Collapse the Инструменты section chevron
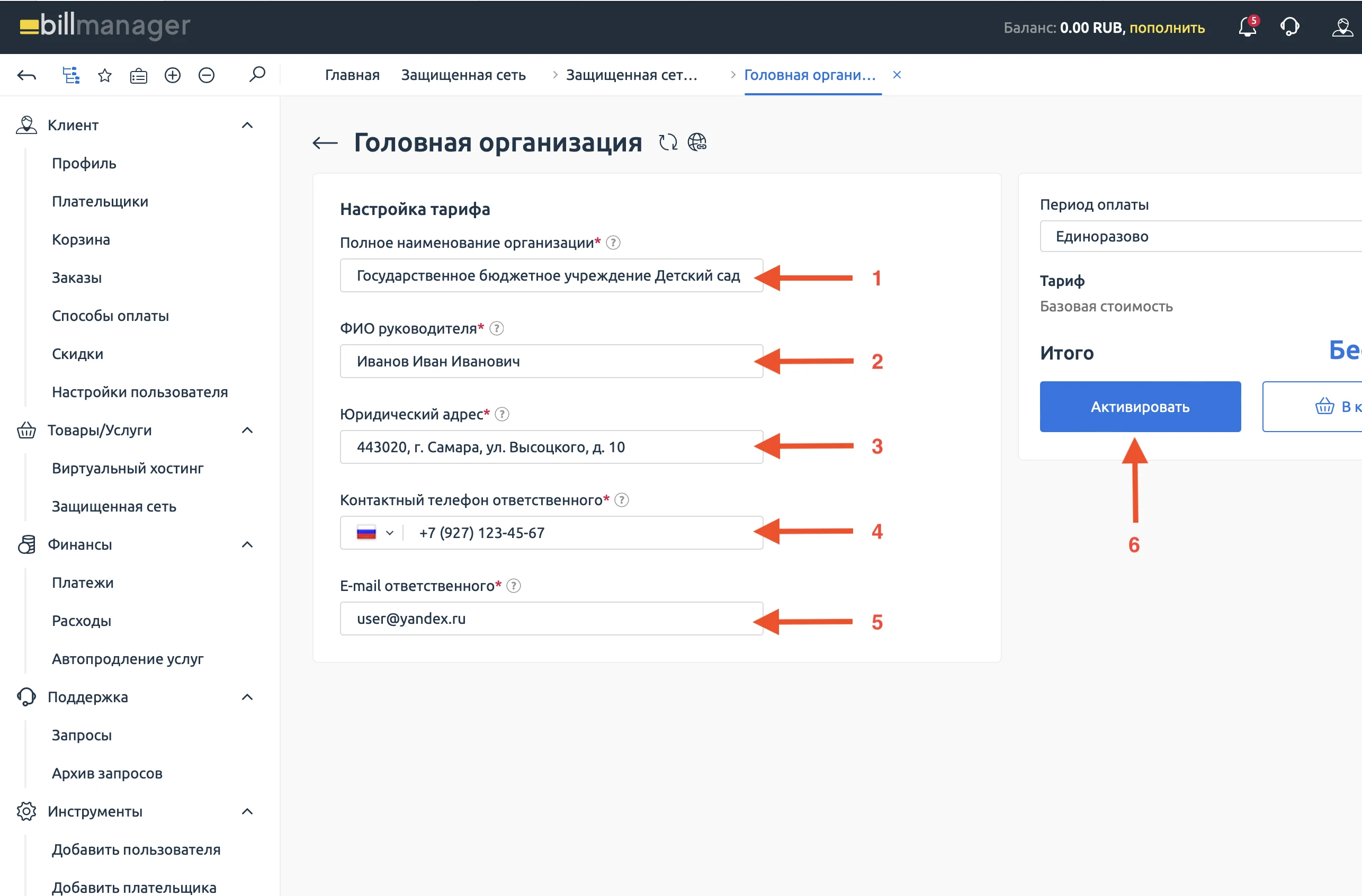 point(247,811)
